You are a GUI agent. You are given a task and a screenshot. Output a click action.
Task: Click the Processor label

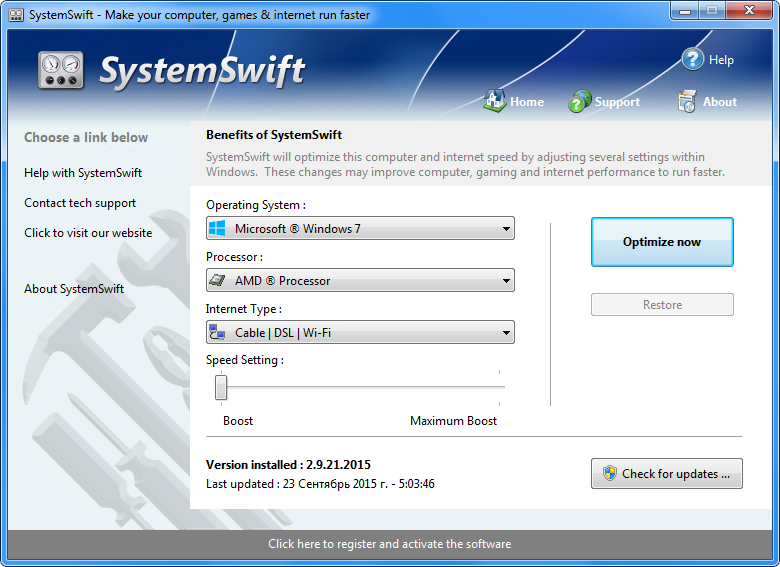[234, 257]
